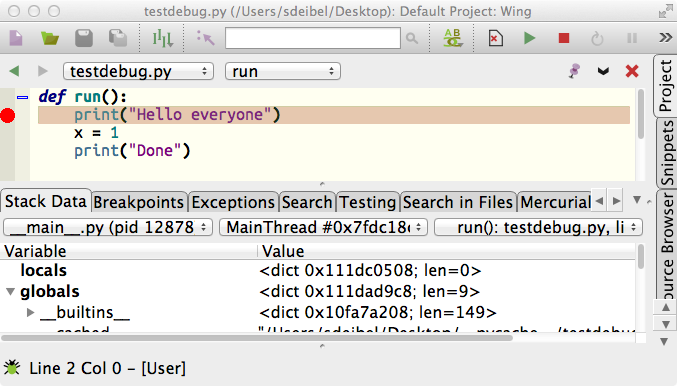This screenshot has height=386, width=677.
Task: Open the run() stack frame dropdown
Action: [x=538, y=227]
